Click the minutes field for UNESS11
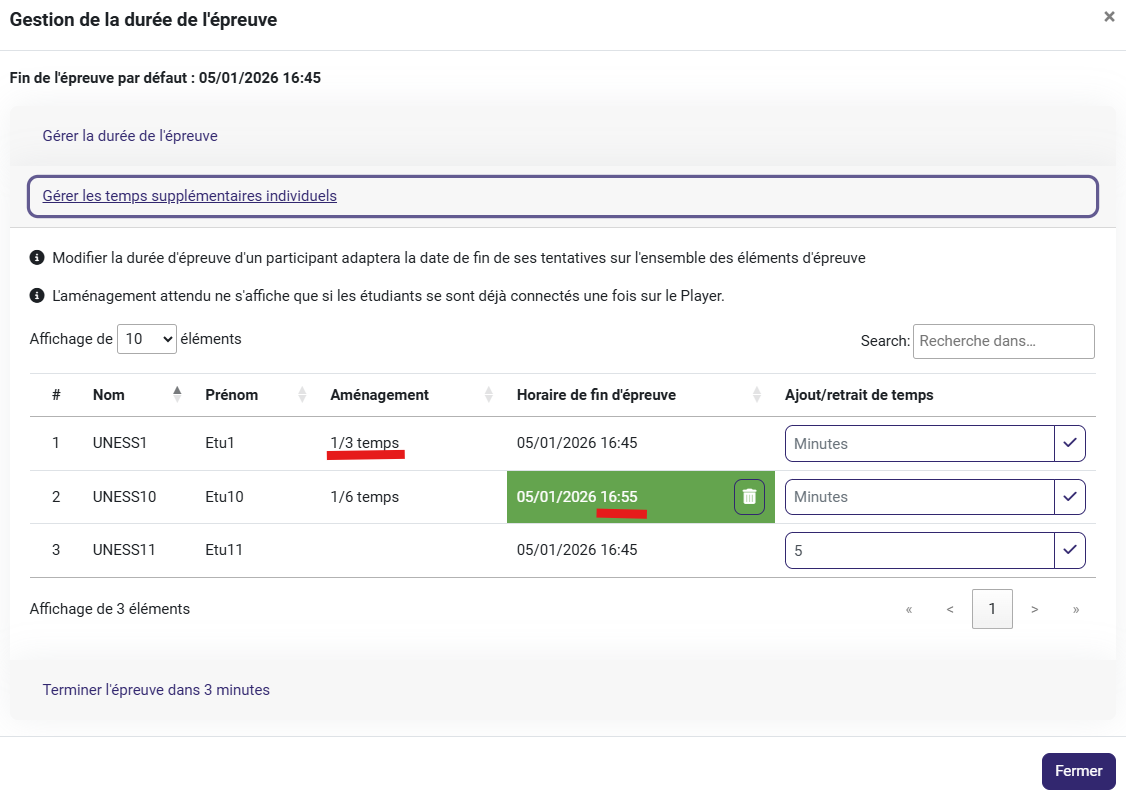This screenshot has width=1126, height=796. tap(919, 550)
